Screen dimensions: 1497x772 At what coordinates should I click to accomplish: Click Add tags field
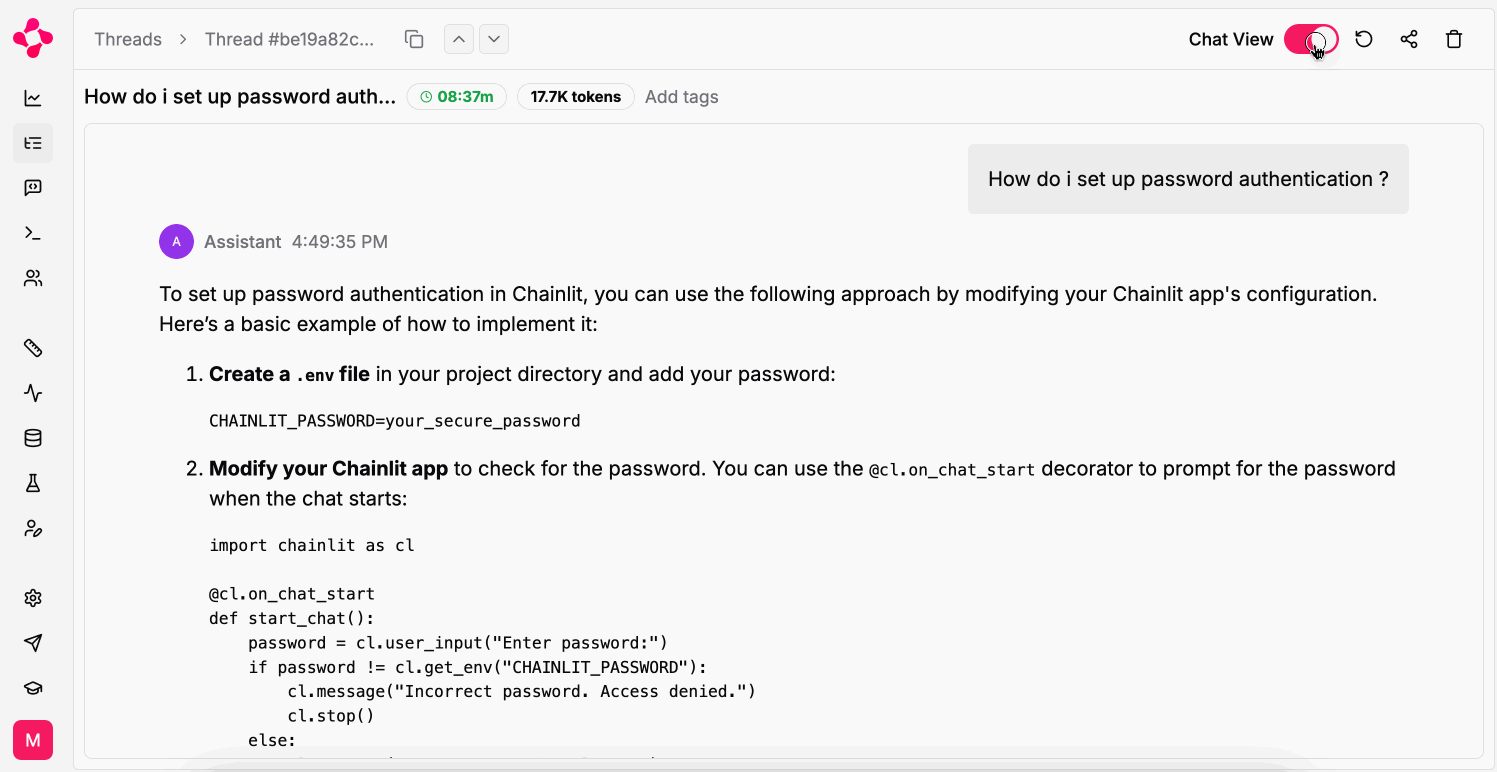coord(681,97)
